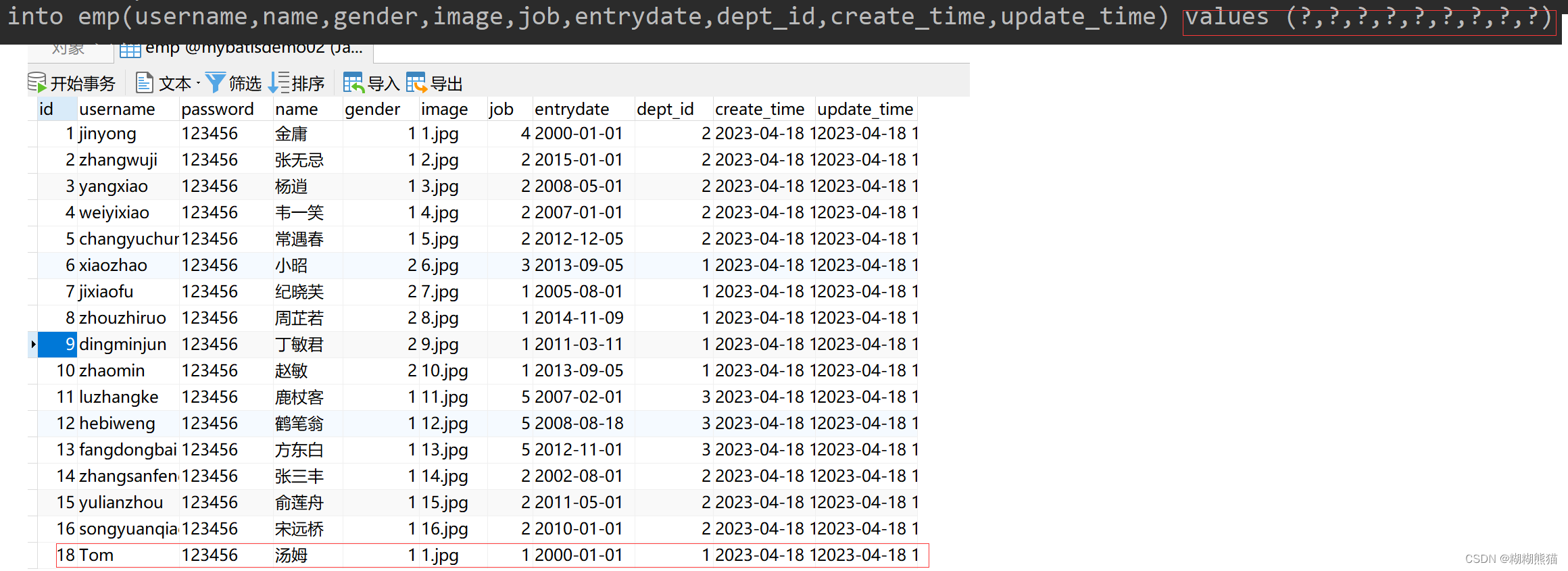The image size is (1568, 571).
Task: Click the update_time column header
Action: coord(865,109)
